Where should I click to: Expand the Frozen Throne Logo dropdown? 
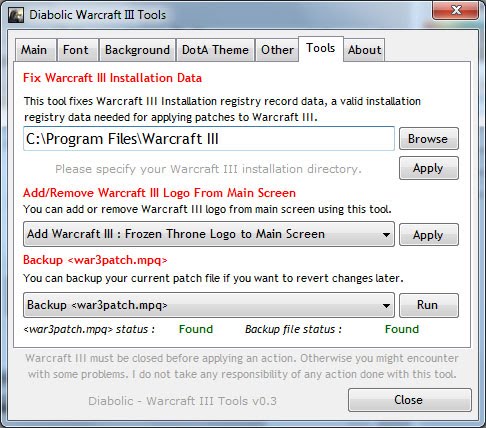(x=209, y=234)
